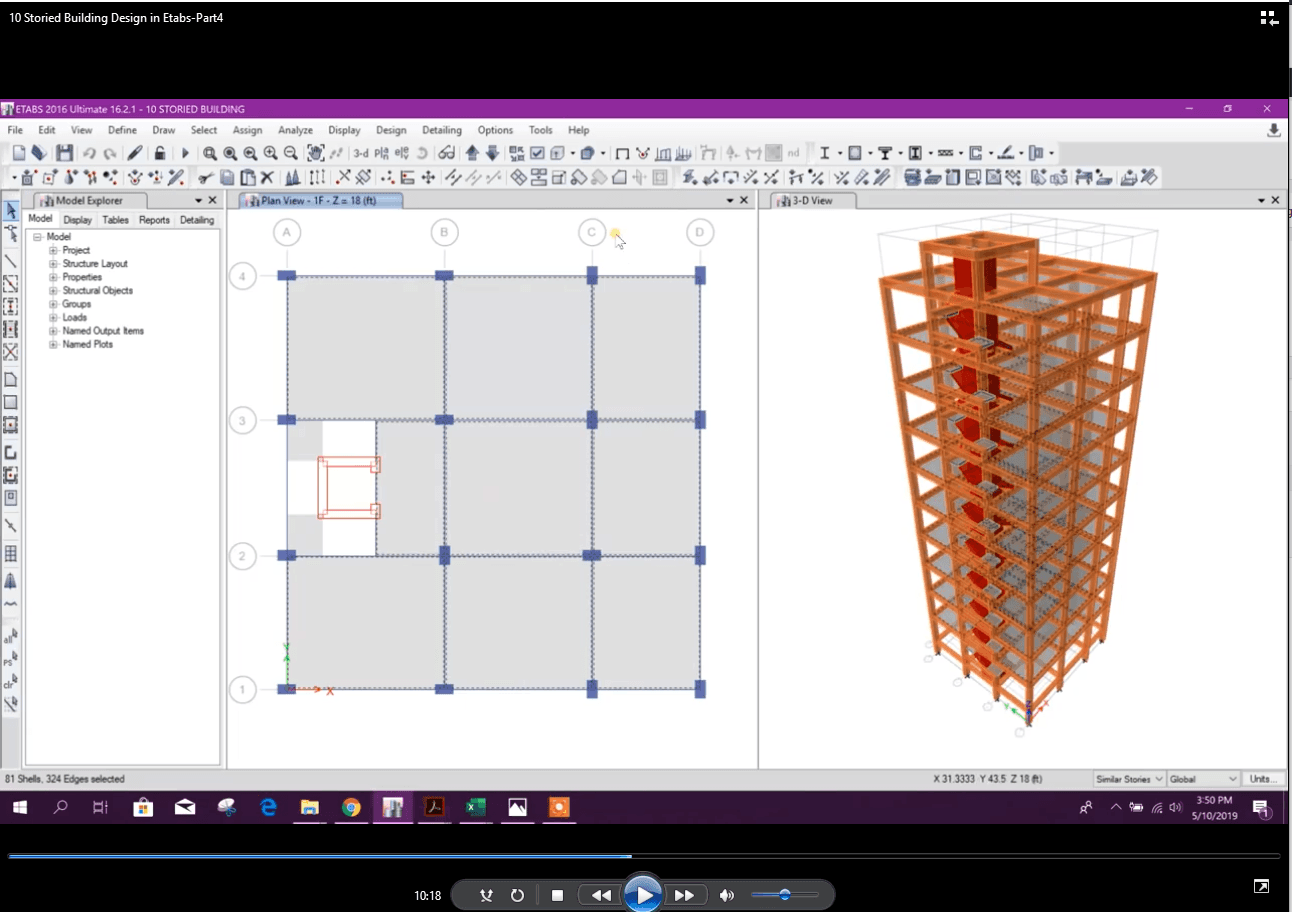Image resolution: width=1292 pixels, height=912 pixels.
Task: Click the Previous Selection 'PS' icon
Action: pos(11,658)
